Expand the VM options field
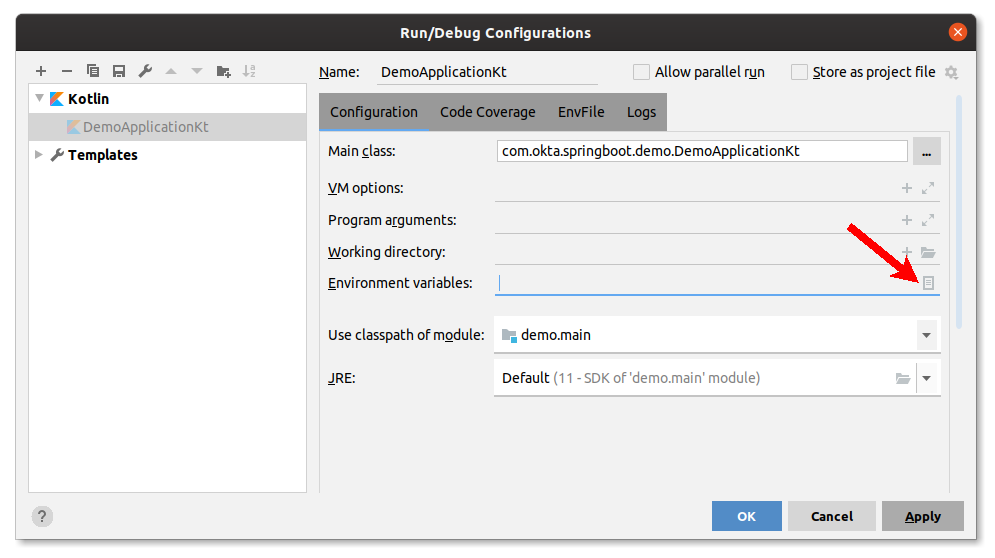 928,188
